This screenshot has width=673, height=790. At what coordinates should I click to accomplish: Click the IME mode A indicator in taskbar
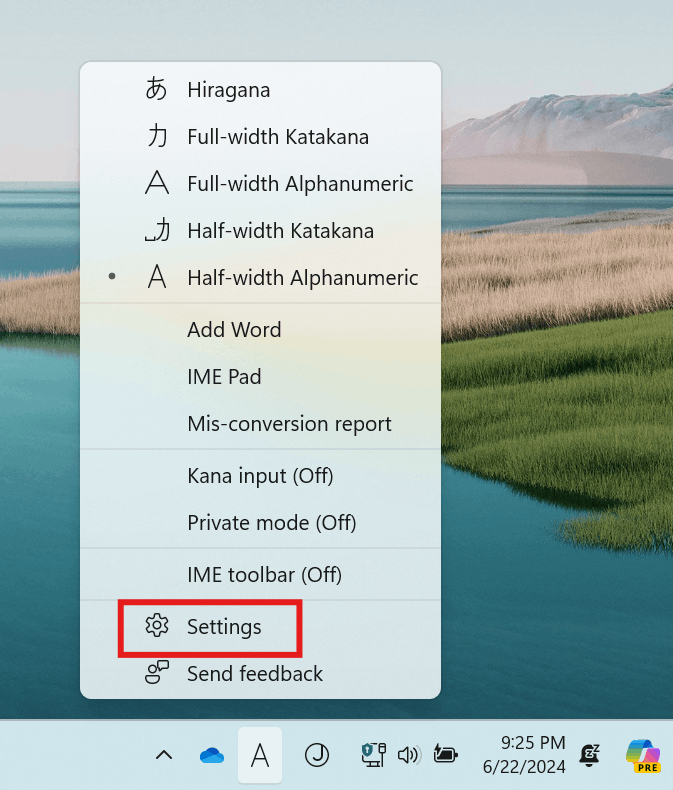click(260, 755)
